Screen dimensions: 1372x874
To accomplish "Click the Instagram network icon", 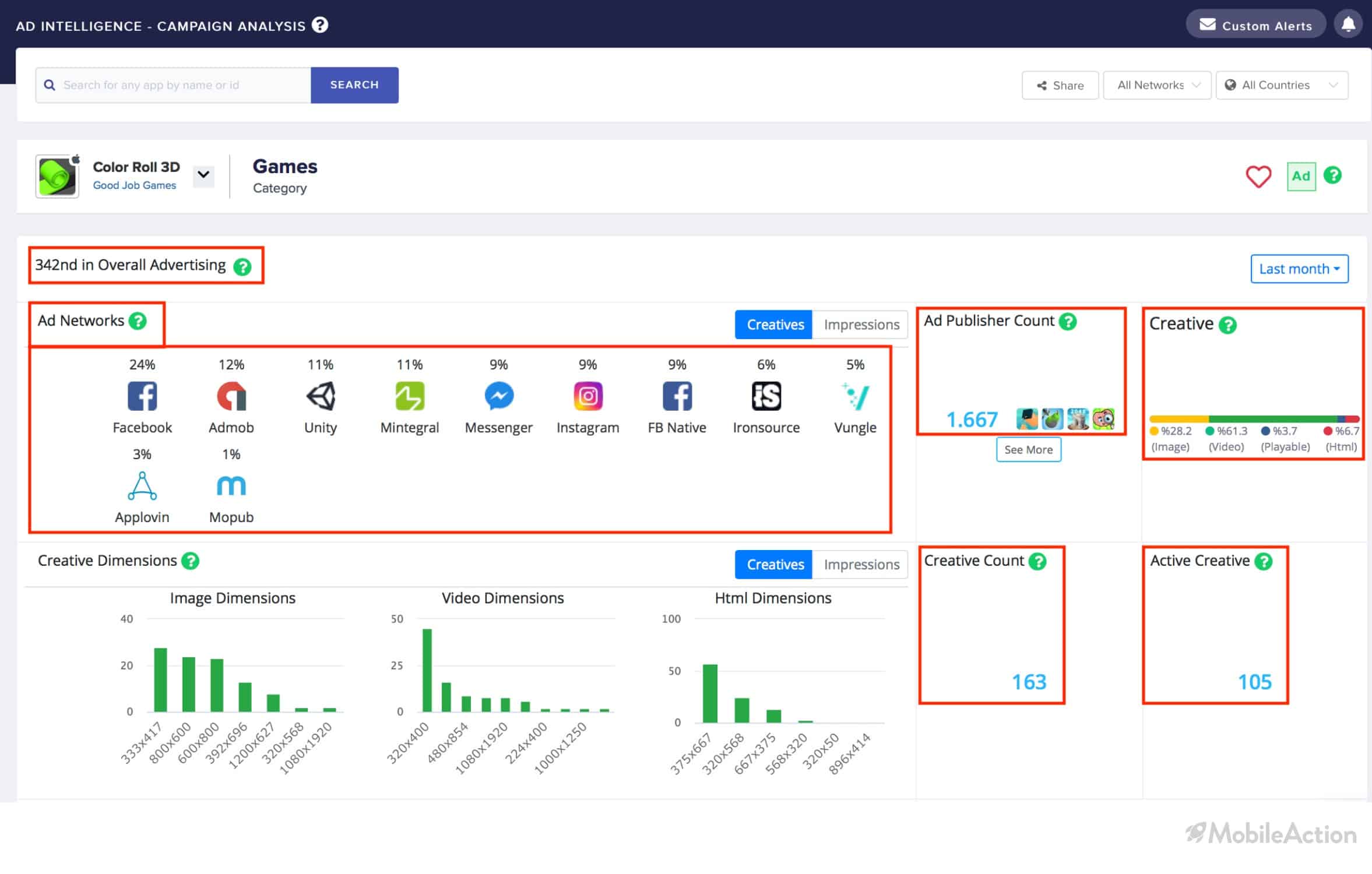I will [x=588, y=397].
